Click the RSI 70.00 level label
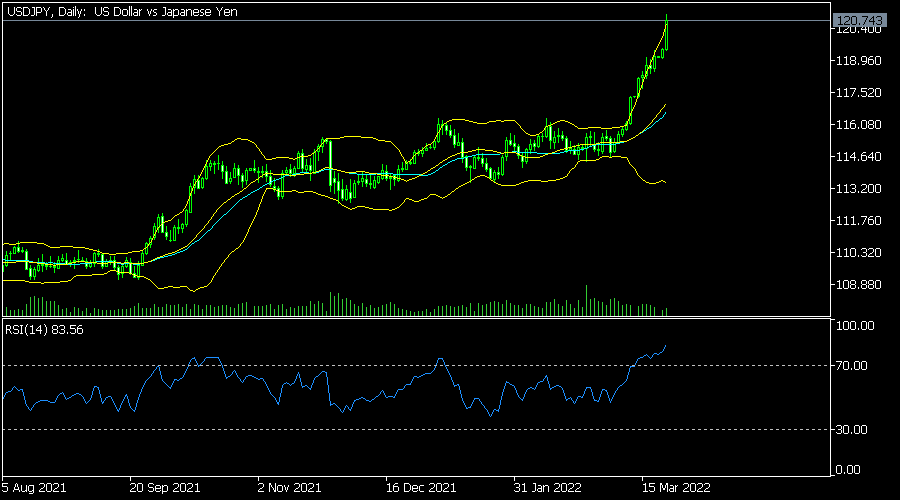This screenshot has height=500, width=900. 852,366
